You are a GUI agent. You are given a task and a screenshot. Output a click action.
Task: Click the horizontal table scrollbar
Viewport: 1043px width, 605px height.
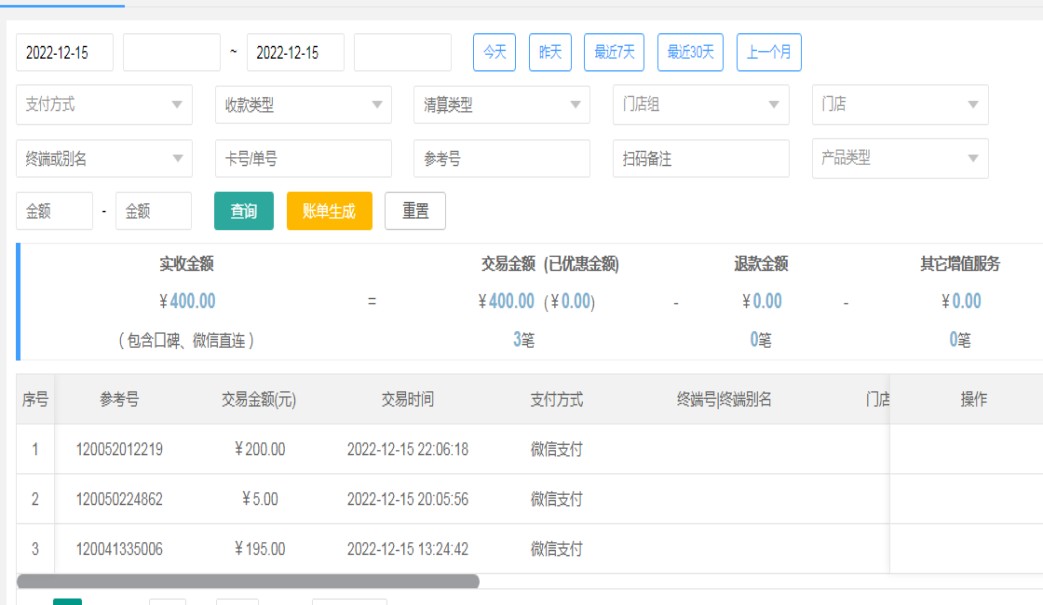(x=248, y=581)
